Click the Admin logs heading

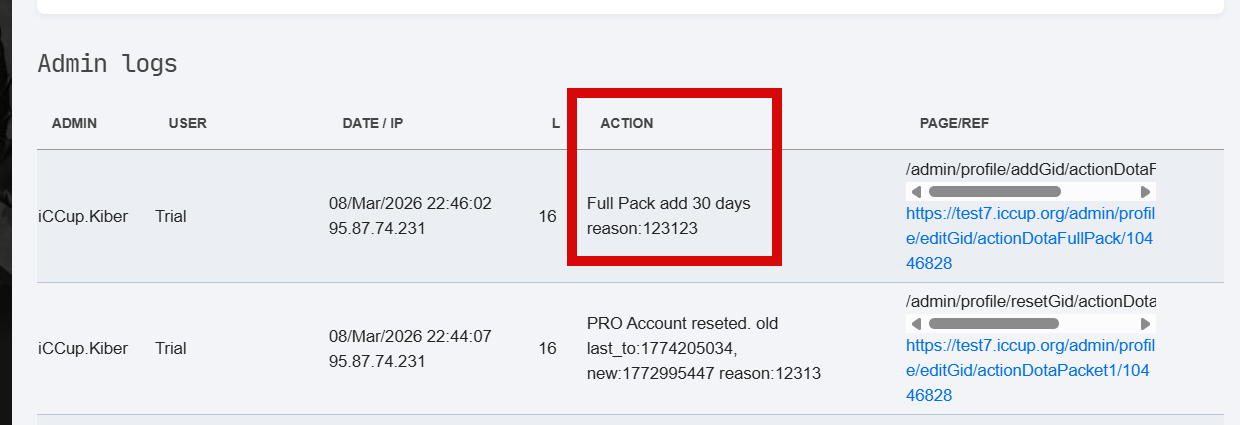pos(107,64)
